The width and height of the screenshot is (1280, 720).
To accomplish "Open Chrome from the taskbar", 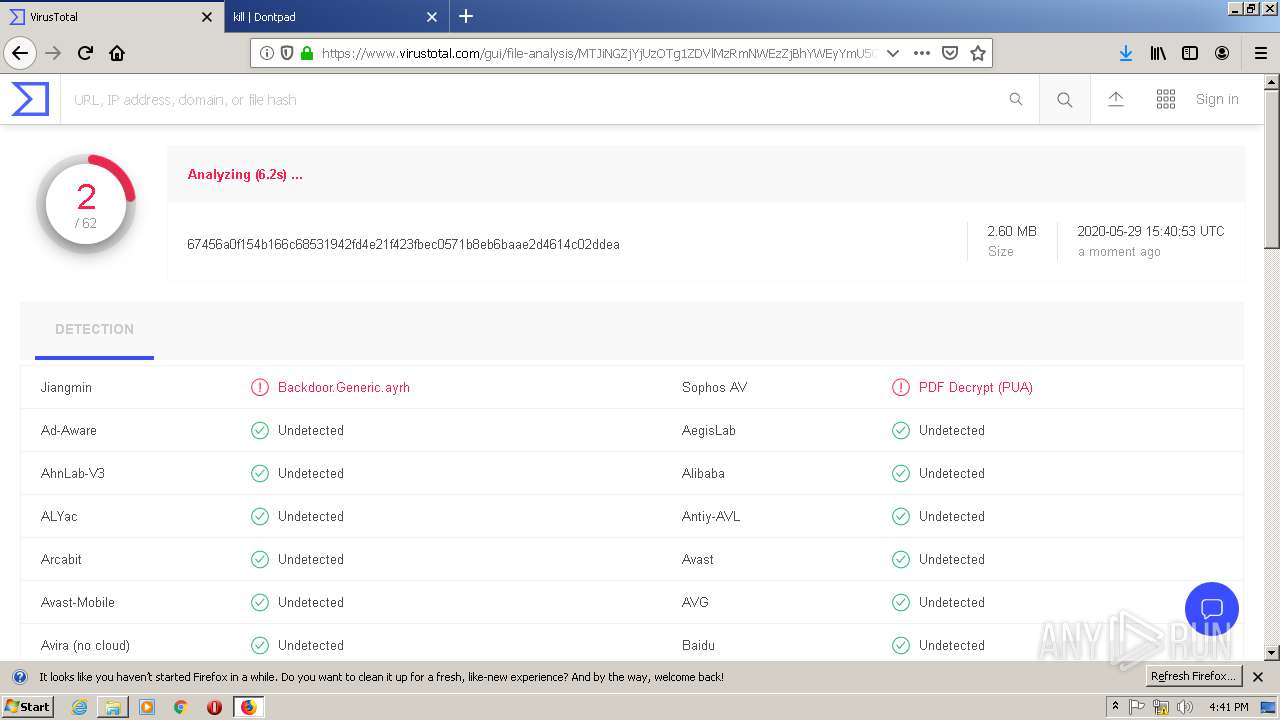I will click(x=180, y=707).
